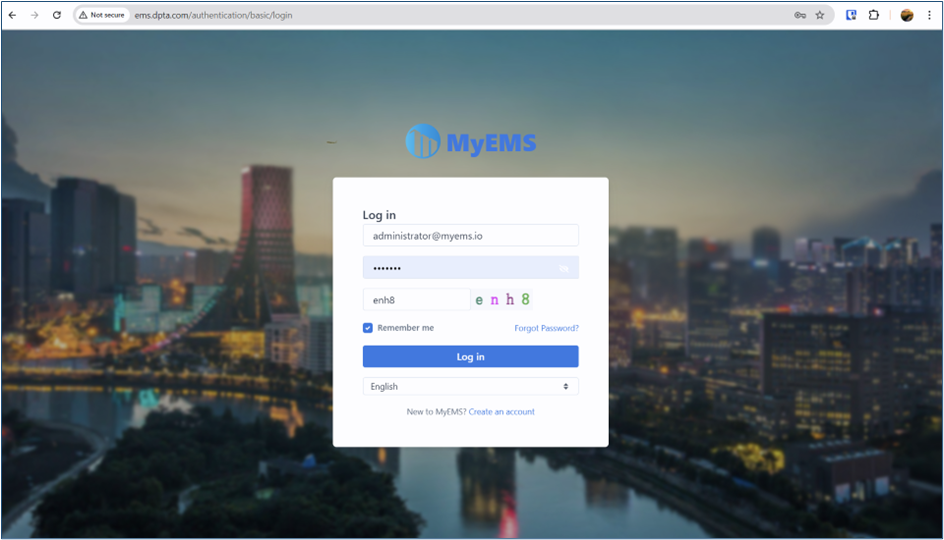
Task: Open the browser extensions puzzle icon
Action: [874, 15]
